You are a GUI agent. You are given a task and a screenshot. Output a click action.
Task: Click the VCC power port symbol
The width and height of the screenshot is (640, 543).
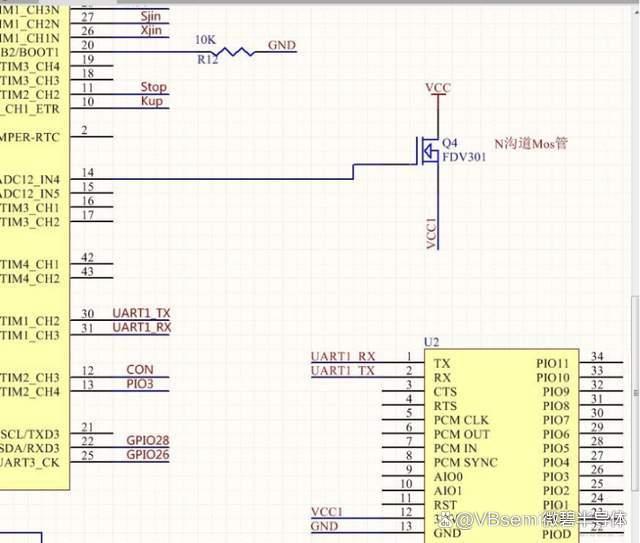tap(438, 89)
